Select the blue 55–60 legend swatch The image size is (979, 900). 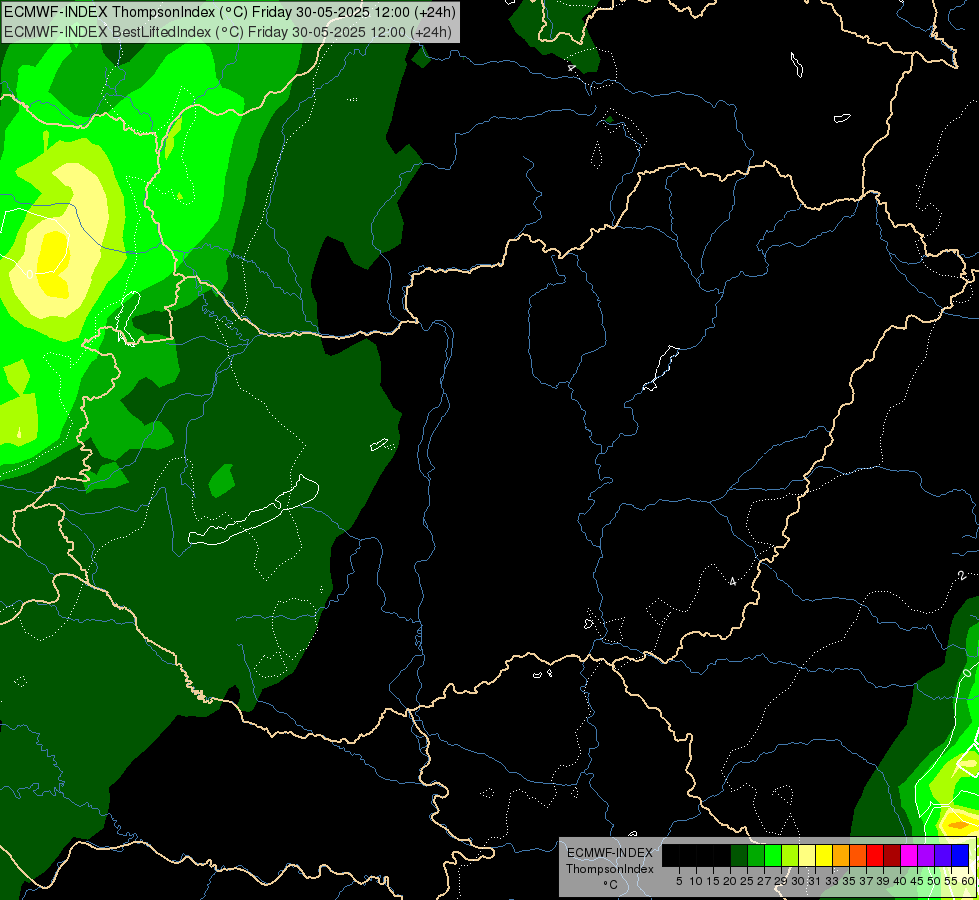pos(960,856)
